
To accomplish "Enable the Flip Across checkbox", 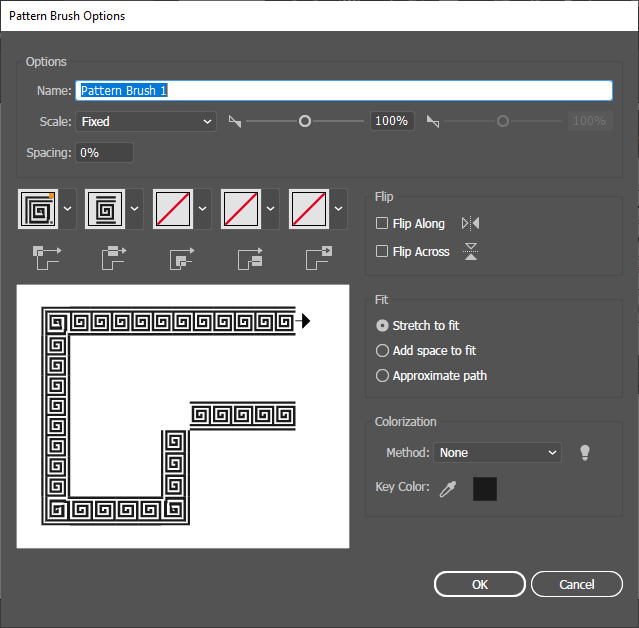I will (382, 251).
